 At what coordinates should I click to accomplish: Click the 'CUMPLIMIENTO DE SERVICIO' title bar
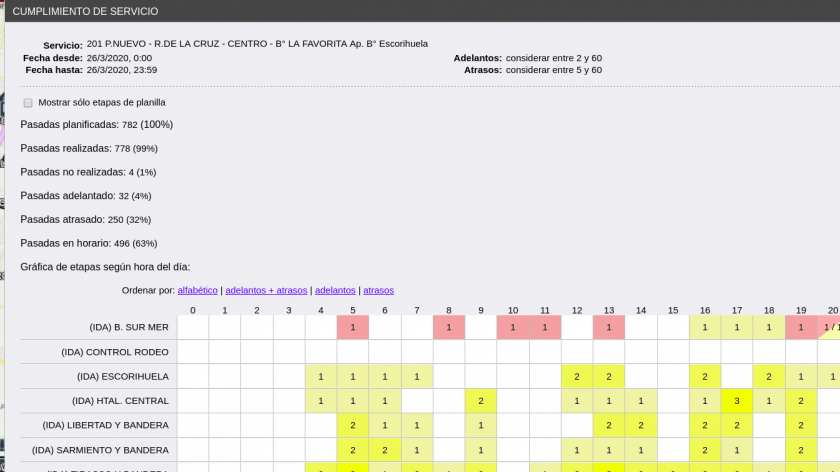(x=85, y=11)
